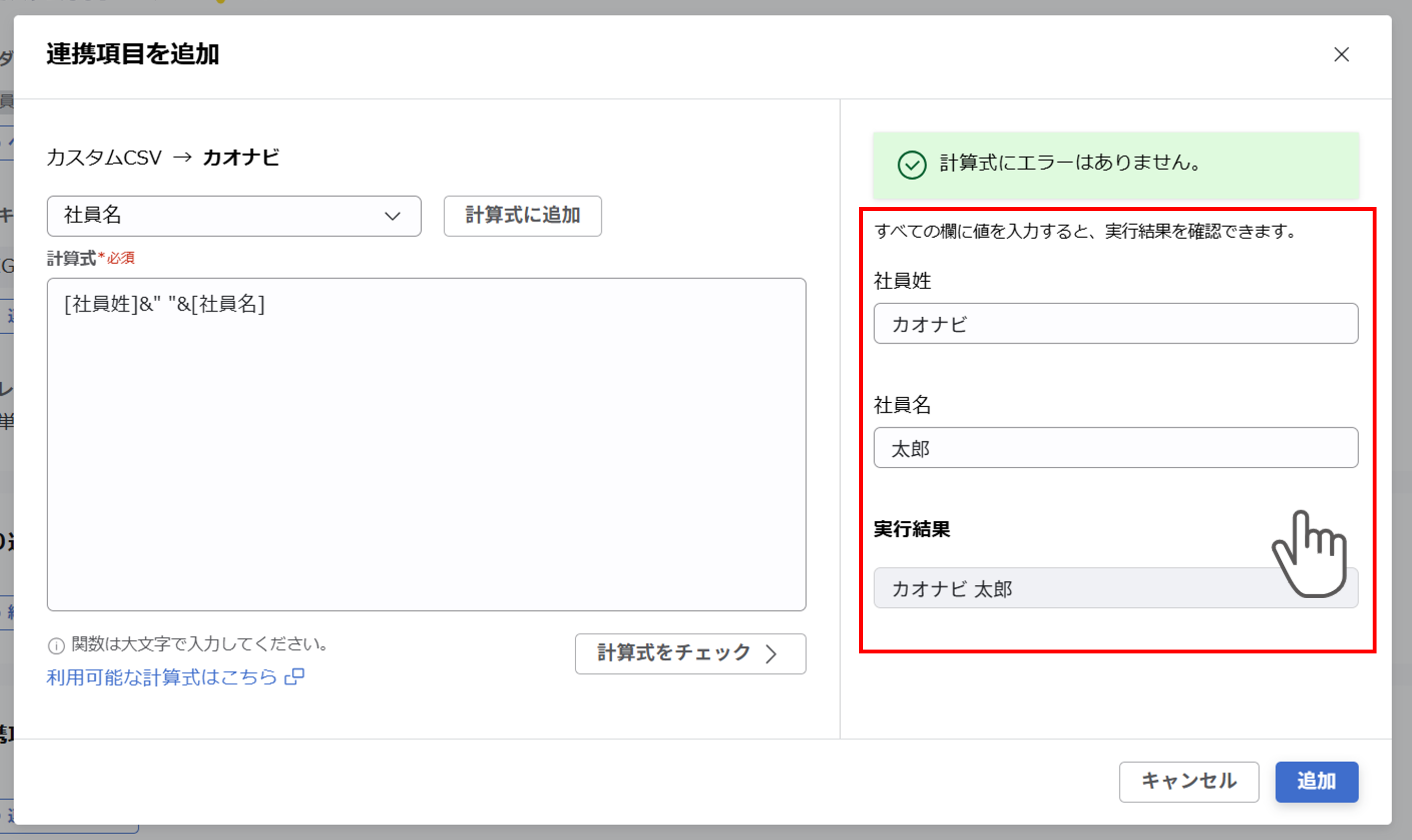Focus the 計算式 formula text area

(426, 444)
